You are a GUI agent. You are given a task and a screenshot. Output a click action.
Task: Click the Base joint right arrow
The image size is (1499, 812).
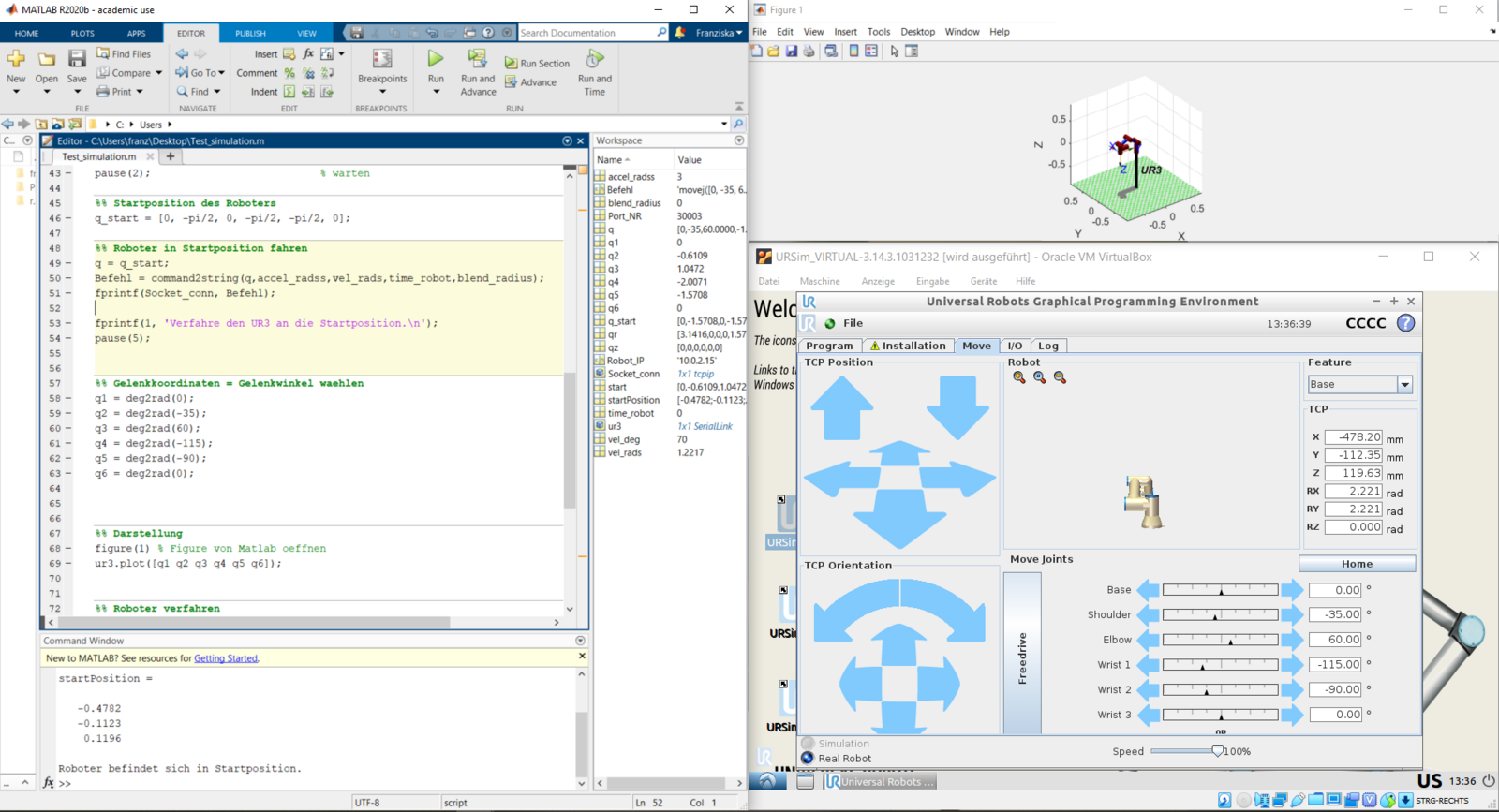pyautogui.click(x=1292, y=590)
